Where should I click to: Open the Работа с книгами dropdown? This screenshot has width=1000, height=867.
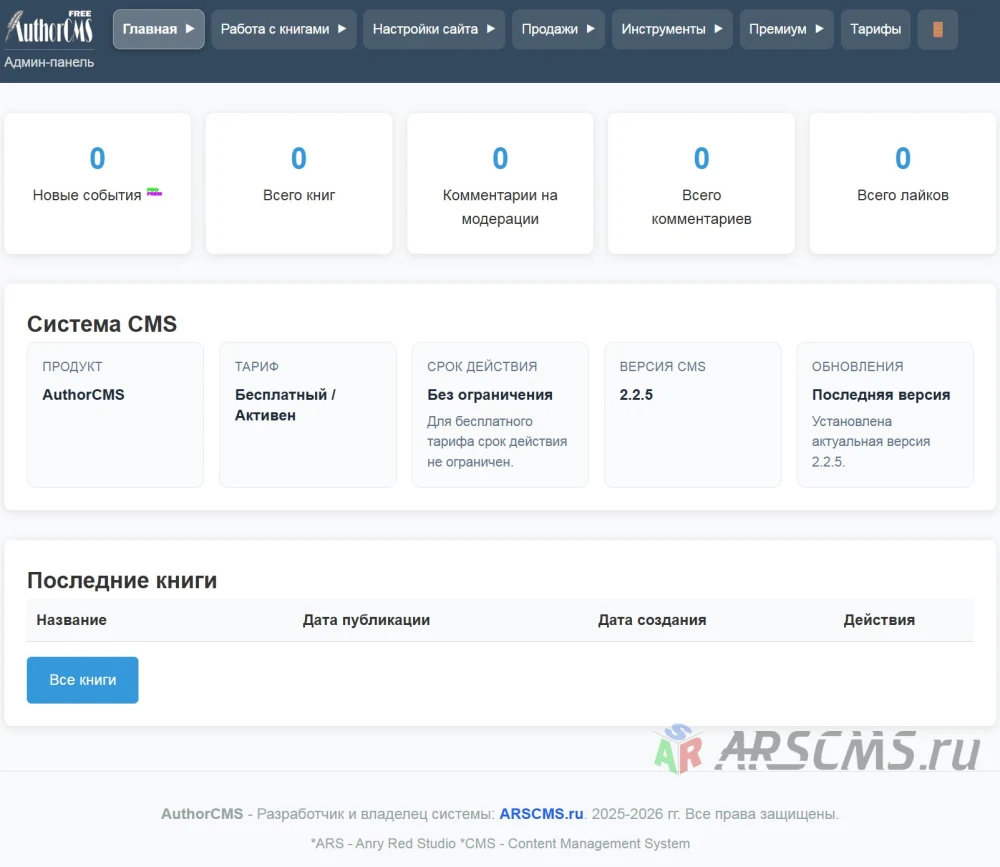[x=284, y=29]
